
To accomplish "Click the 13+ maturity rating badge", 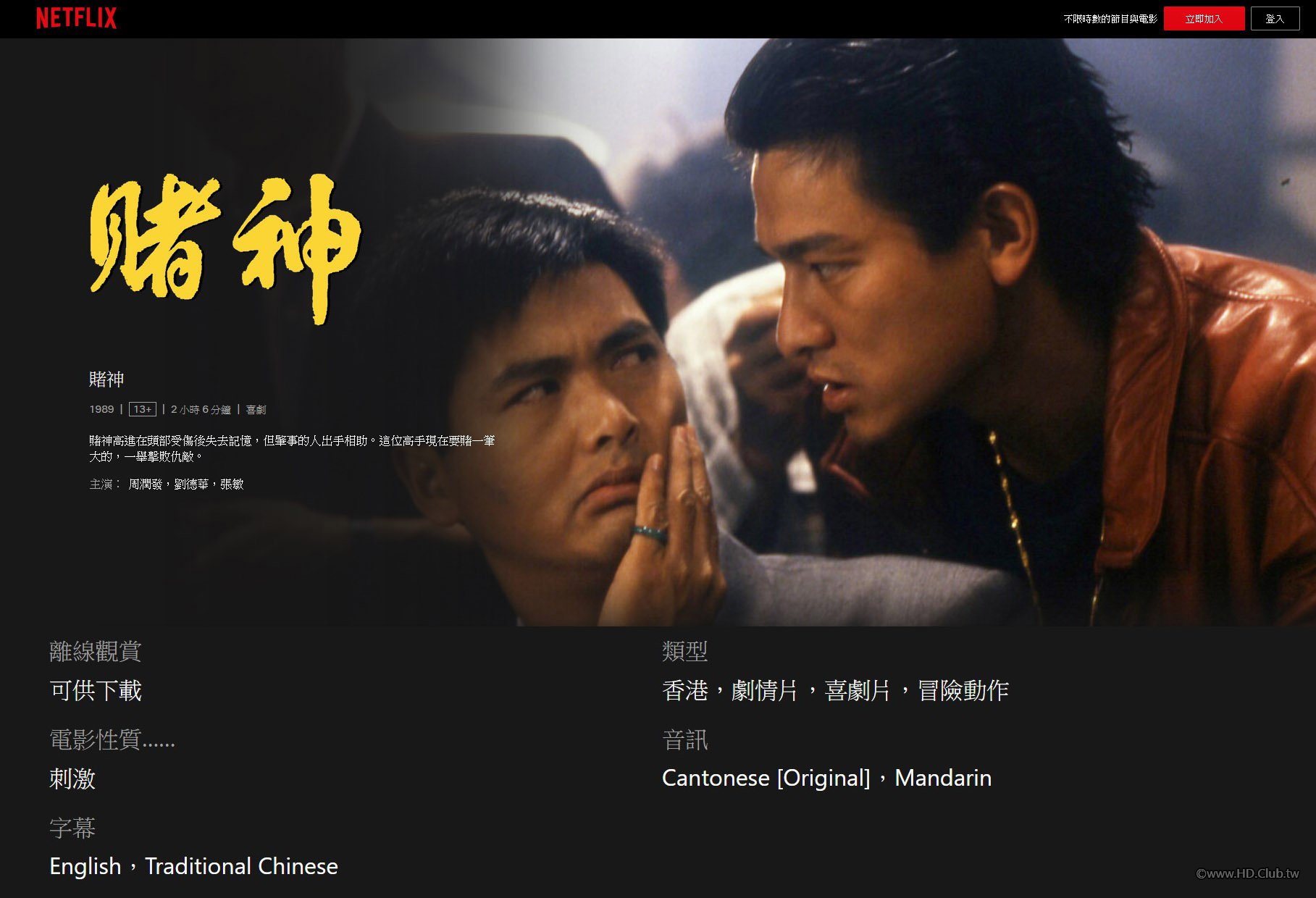I will tap(143, 409).
